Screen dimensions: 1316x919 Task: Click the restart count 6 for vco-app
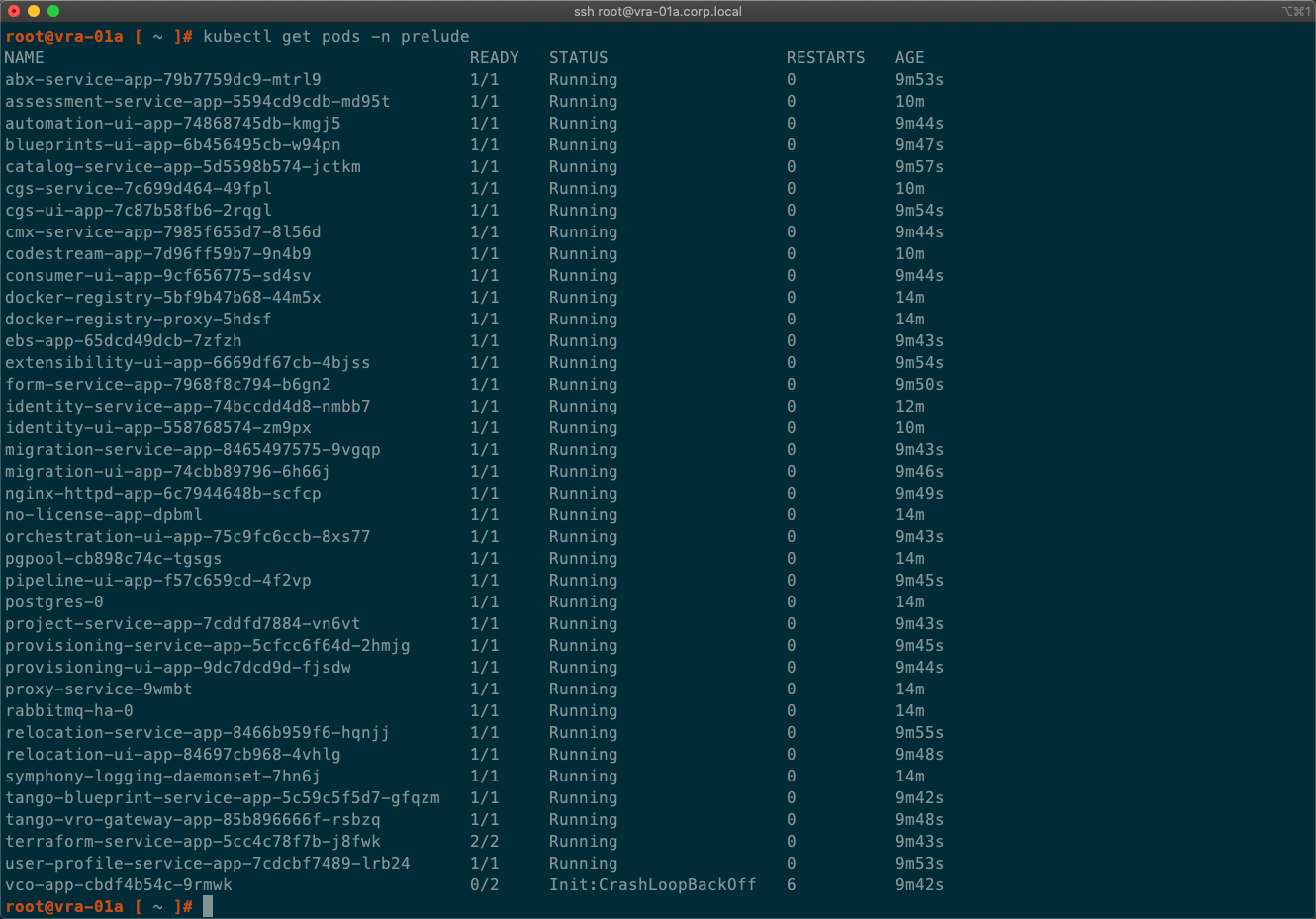pyautogui.click(x=792, y=884)
